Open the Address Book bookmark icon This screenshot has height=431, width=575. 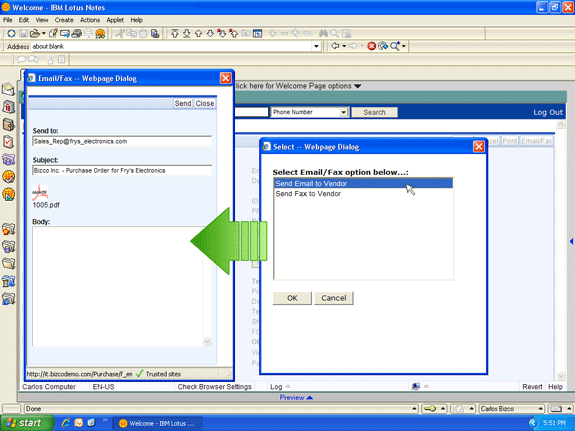8,125
